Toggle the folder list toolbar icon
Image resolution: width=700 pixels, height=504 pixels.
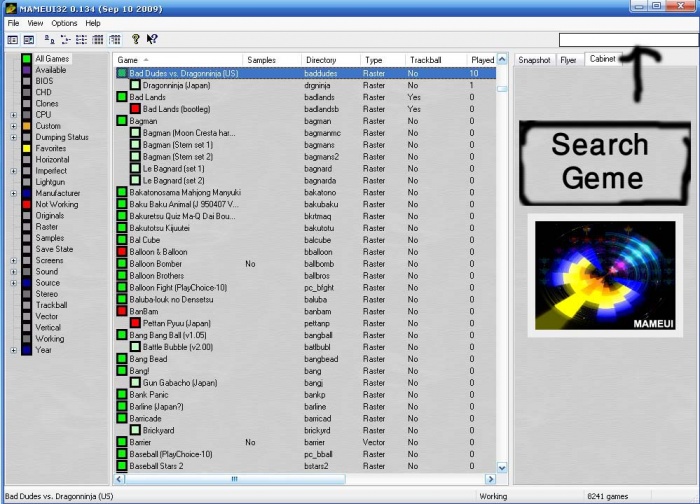12,40
